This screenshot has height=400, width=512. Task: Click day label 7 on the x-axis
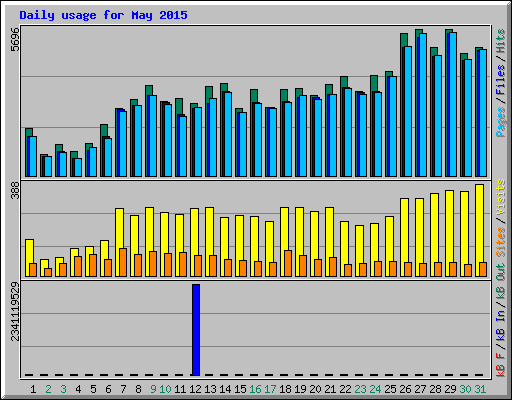click(x=123, y=389)
